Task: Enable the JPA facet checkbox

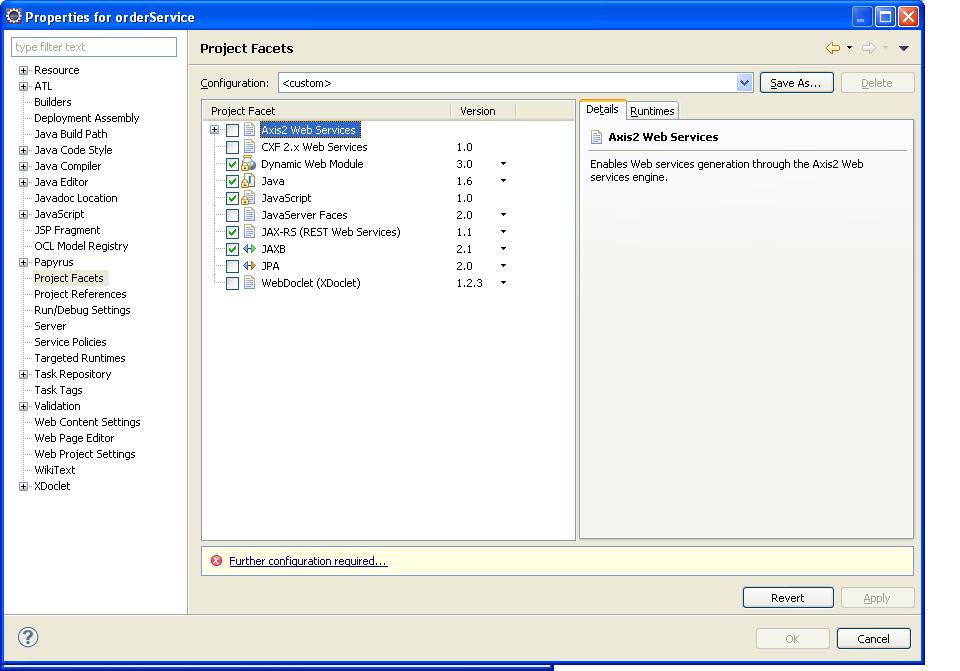Action: tap(232, 266)
